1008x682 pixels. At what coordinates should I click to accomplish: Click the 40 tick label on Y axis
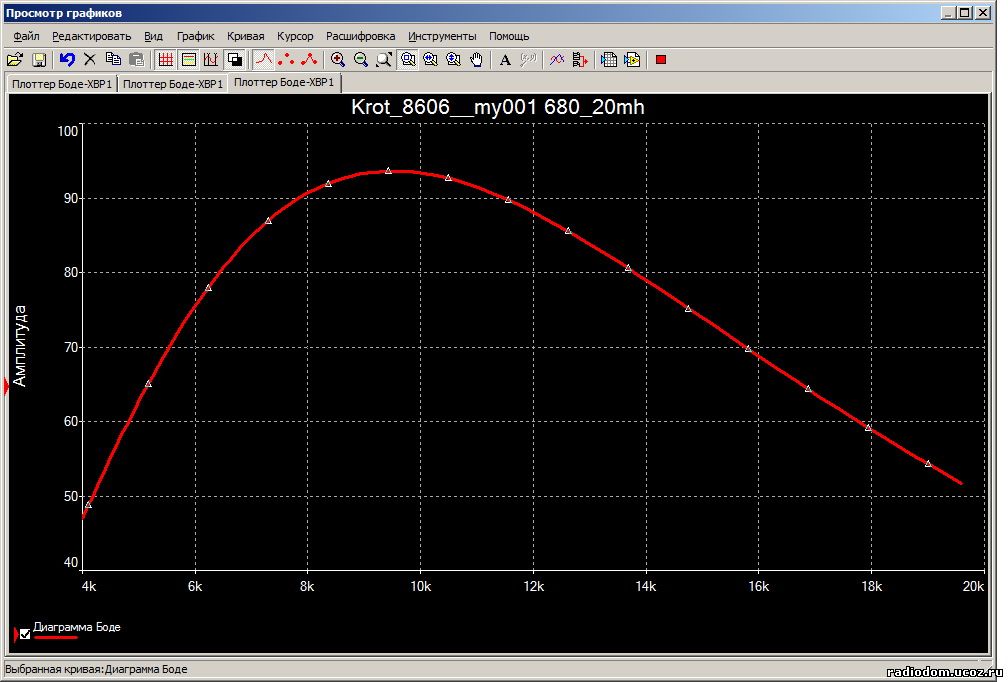[71, 562]
